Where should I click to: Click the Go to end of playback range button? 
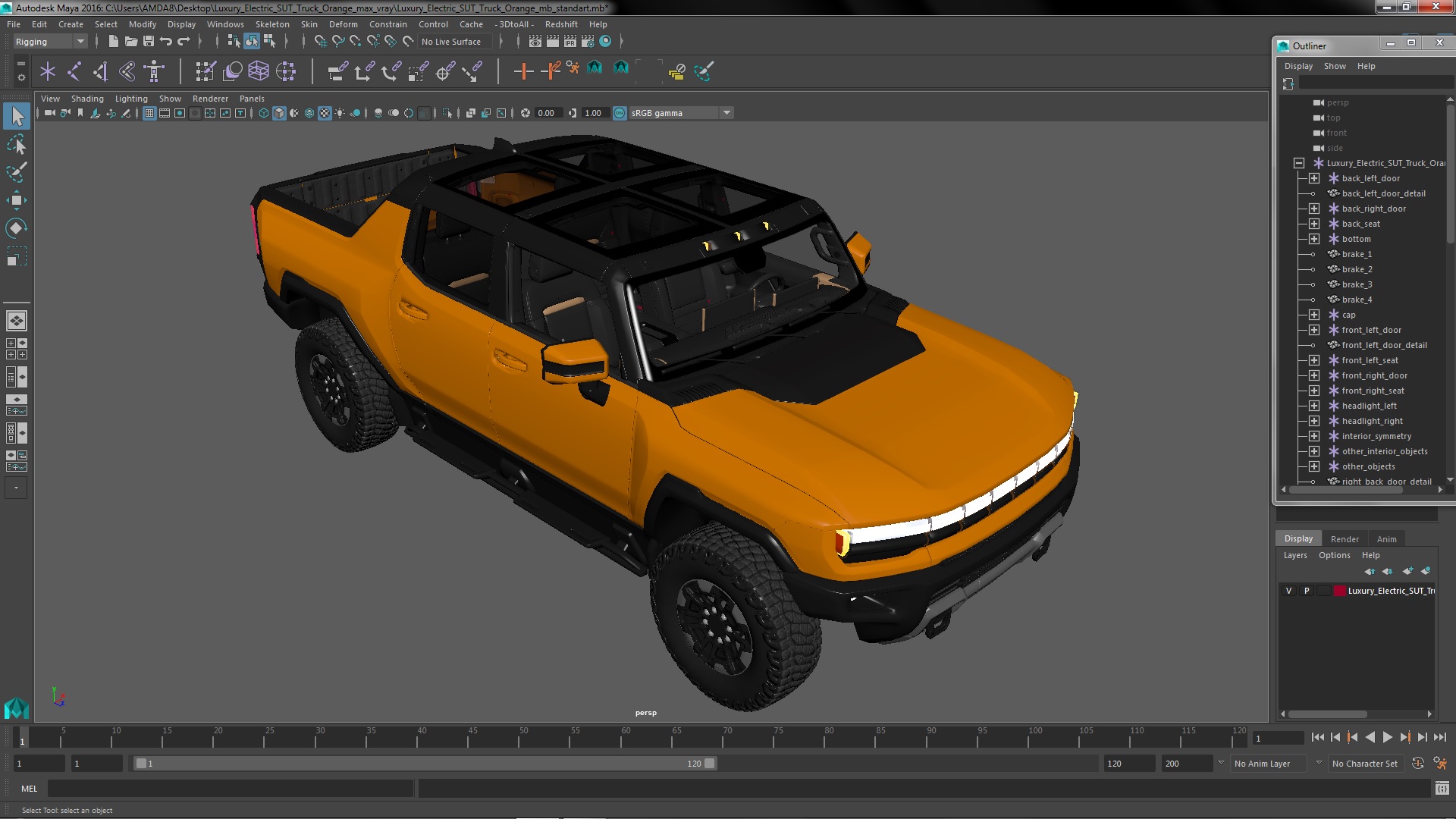[x=1439, y=737]
